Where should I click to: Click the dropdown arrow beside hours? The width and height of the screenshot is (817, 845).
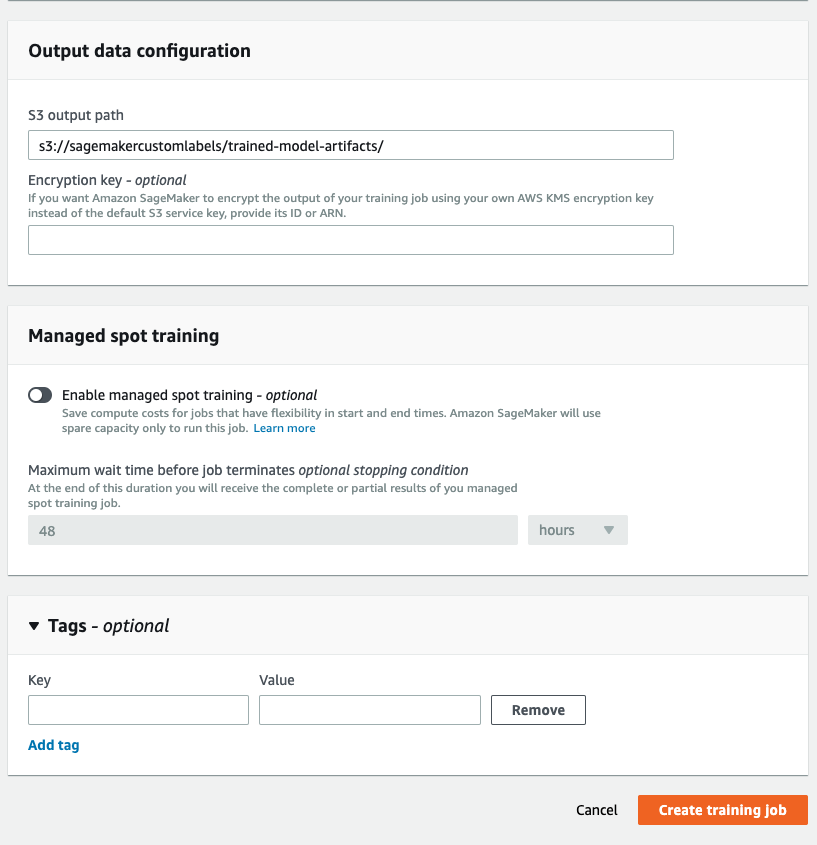pos(608,530)
